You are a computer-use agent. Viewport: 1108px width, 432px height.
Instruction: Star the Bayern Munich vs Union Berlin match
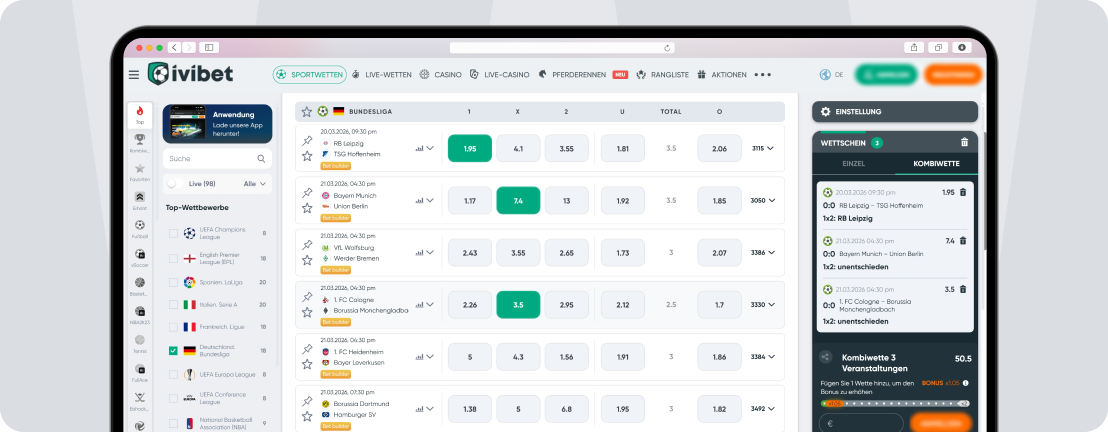(x=307, y=208)
